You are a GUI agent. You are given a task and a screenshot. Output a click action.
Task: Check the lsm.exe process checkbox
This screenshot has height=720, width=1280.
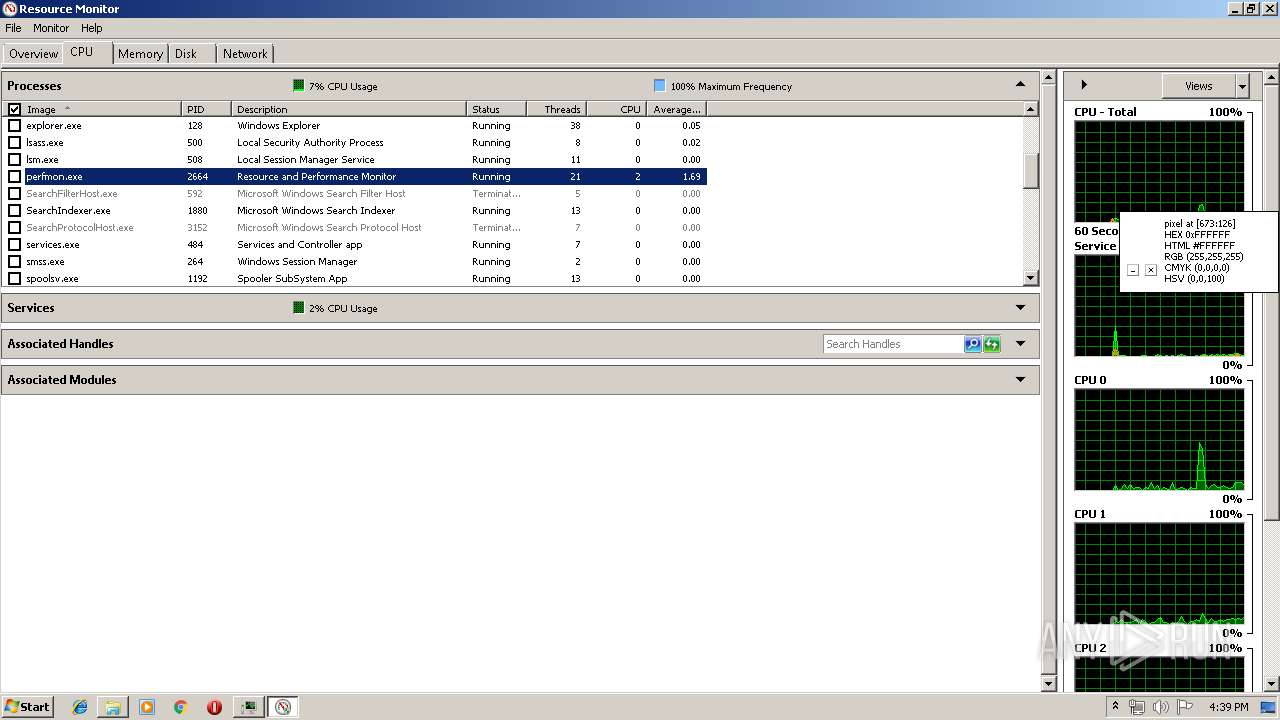(14, 160)
